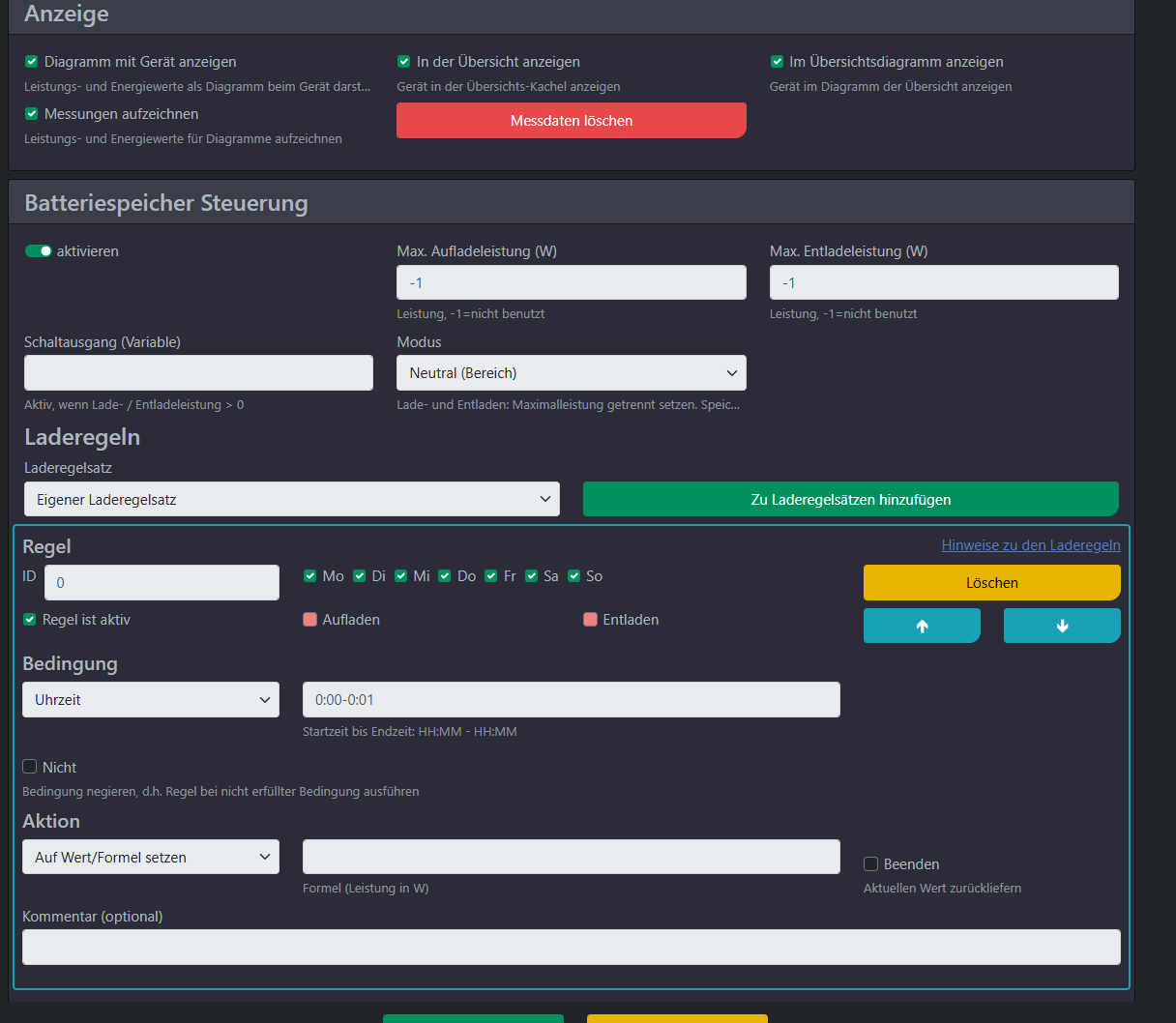The width and height of the screenshot is (1176, 1023).
Task: Check the 'Nicht' negate condition box
Action: click(x=30, y=767)
